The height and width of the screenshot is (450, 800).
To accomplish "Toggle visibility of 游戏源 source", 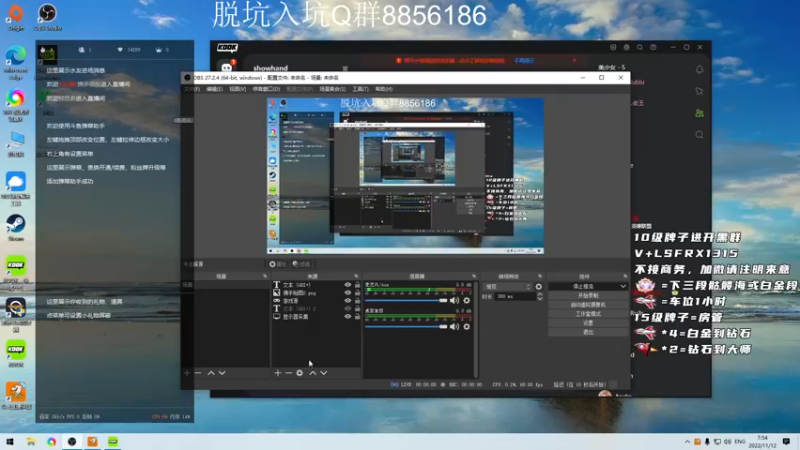I will click(347, 301).
